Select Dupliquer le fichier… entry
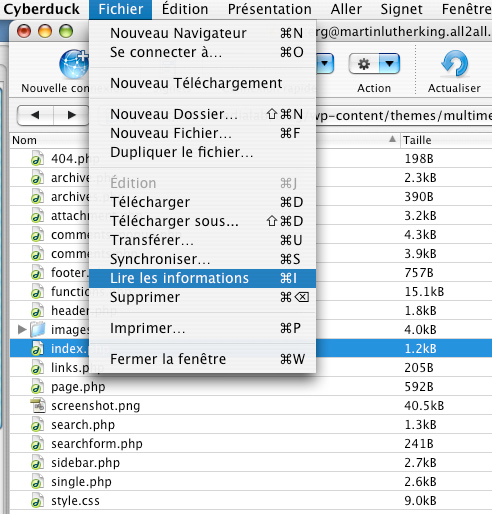This screenshot has width=492, height=514. [202, 152]
